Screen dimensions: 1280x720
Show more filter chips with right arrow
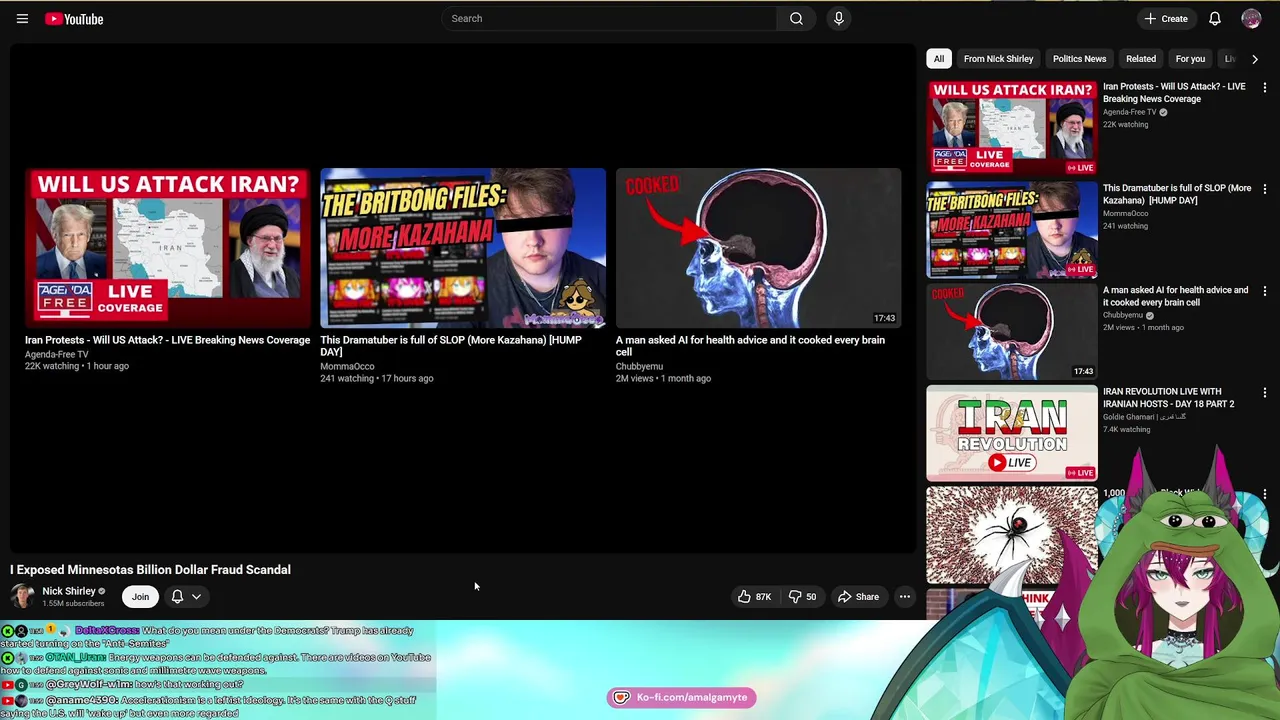1255,59
